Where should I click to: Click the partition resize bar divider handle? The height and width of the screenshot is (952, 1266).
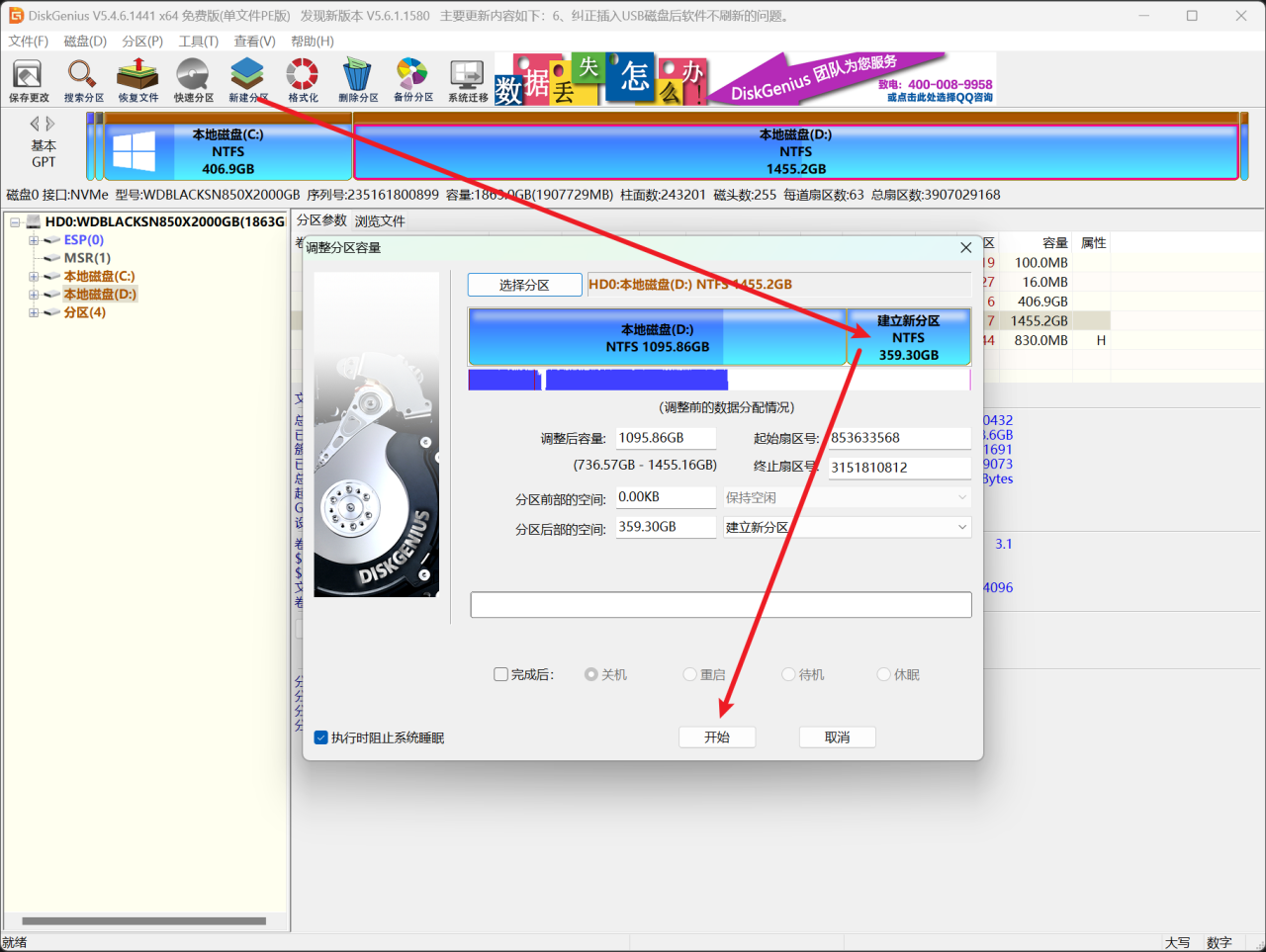pyautogui.click(x=847, y=337)
